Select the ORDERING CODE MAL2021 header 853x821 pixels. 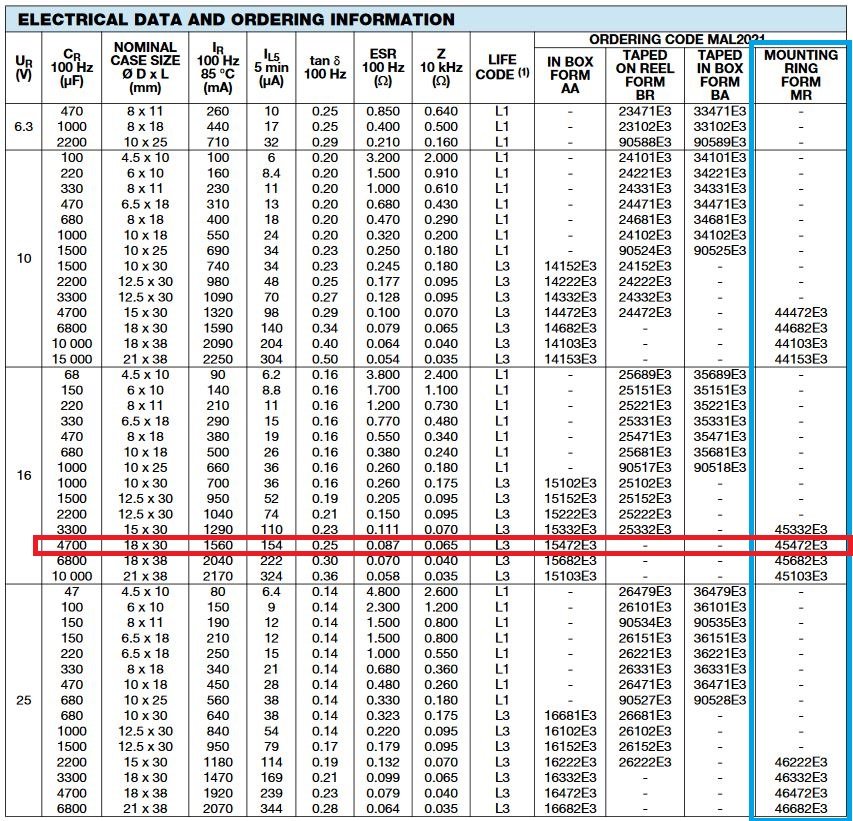(x=677, y=40)
